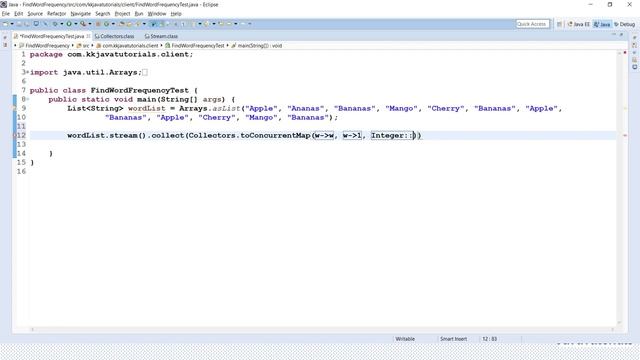Expand breadcrumb arrow before src
Viewport: 640px width, 360px height.
tap(73, 46)
